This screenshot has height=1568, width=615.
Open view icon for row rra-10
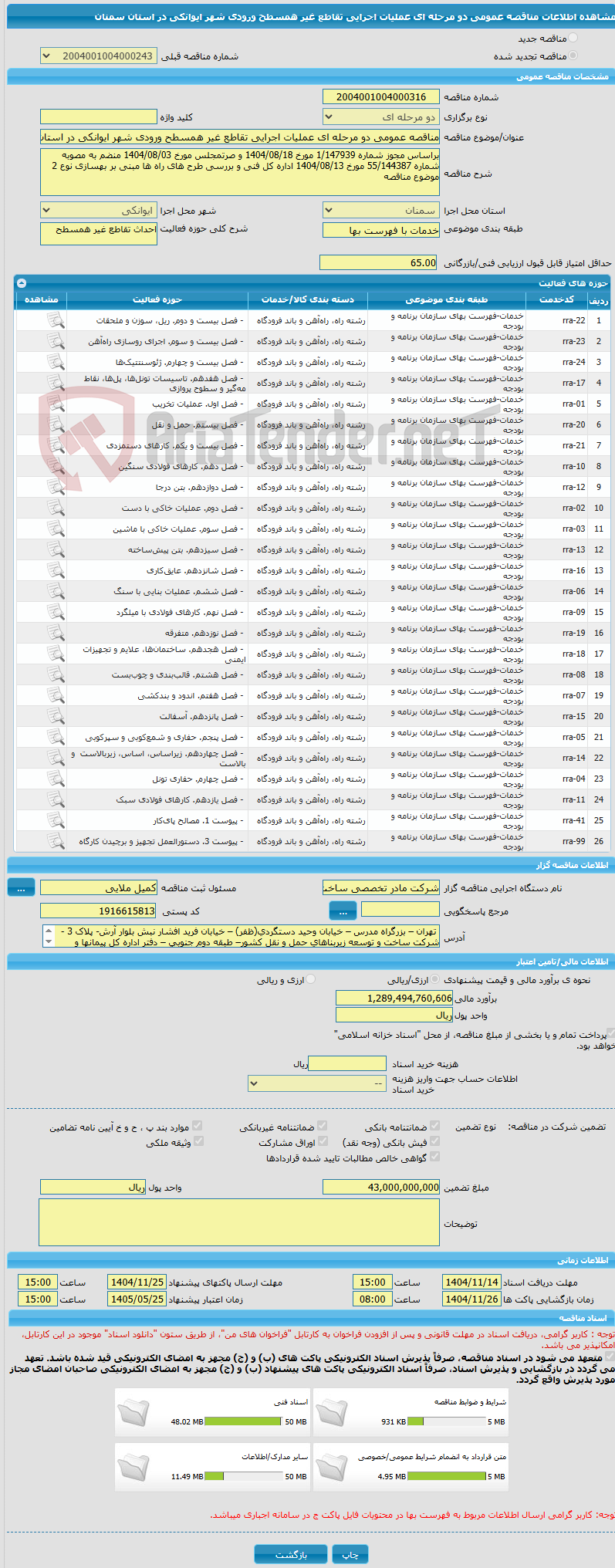click(56, 466)
